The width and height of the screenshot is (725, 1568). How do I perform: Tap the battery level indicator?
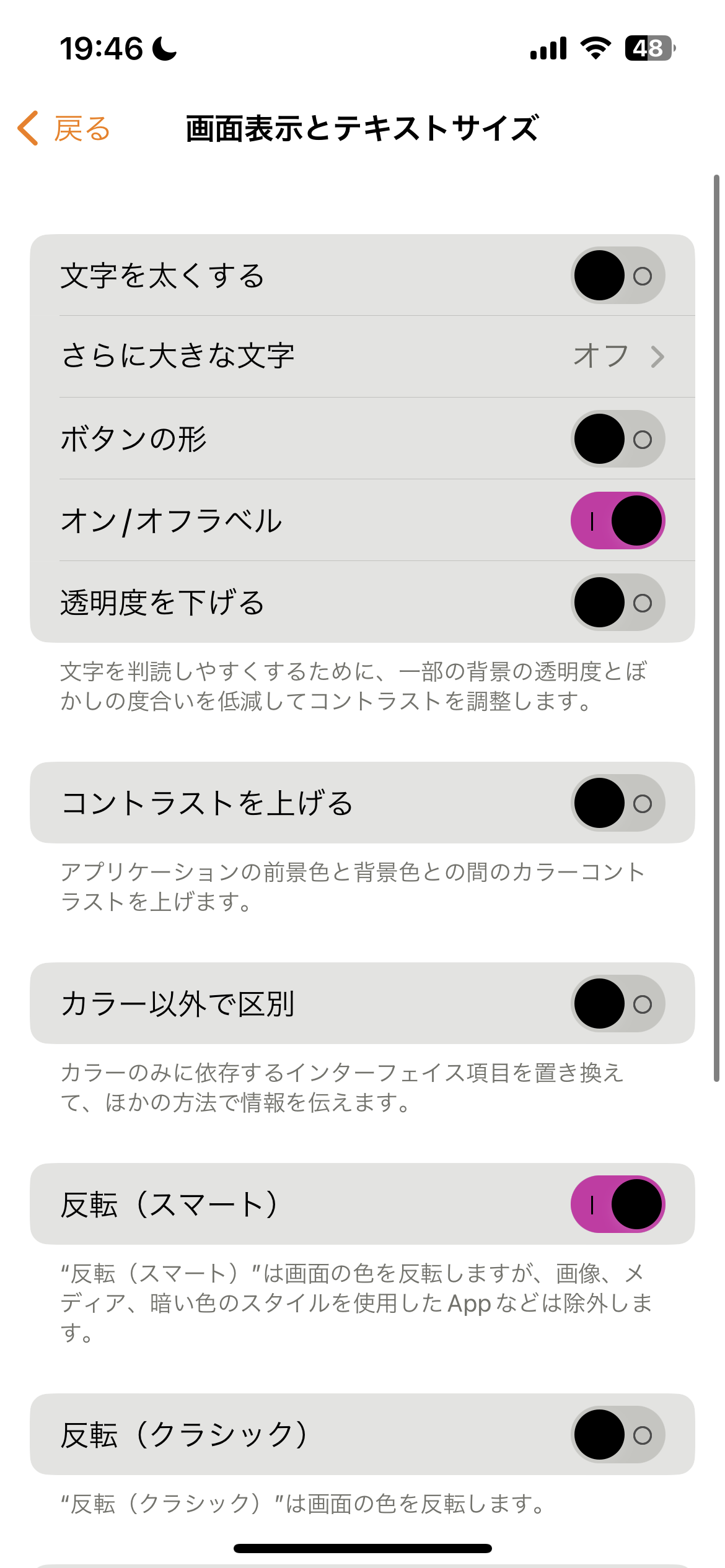649,48
